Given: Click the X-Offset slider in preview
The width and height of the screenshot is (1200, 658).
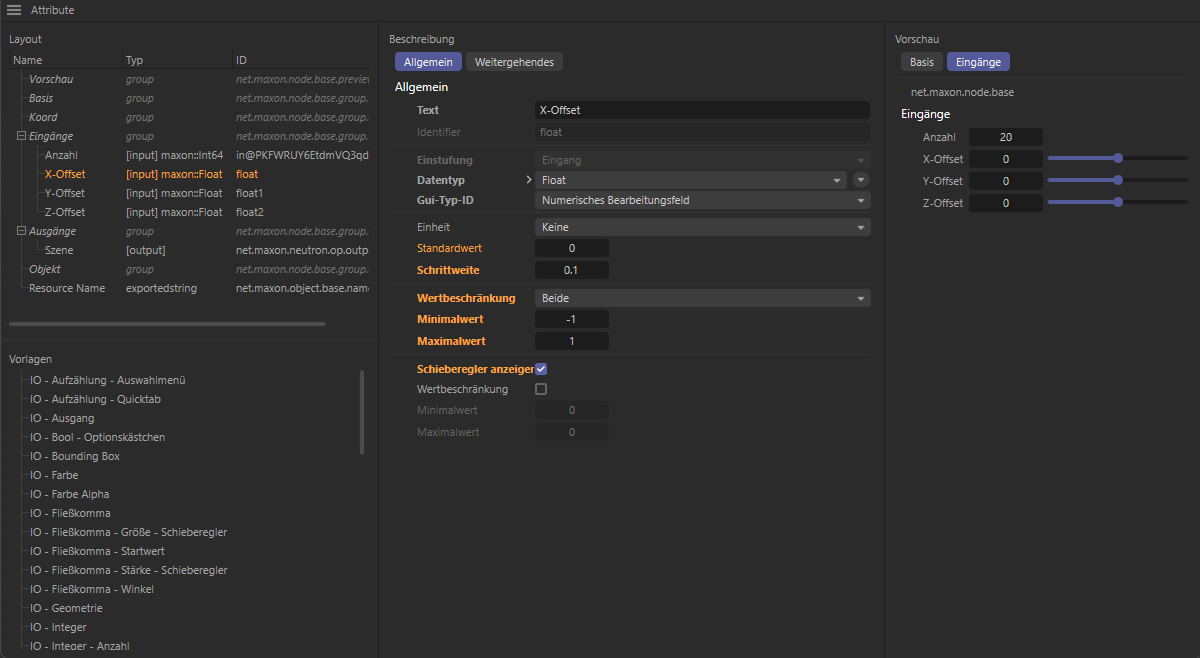Looking at the screenshot, I should (x=1117, y=158).
